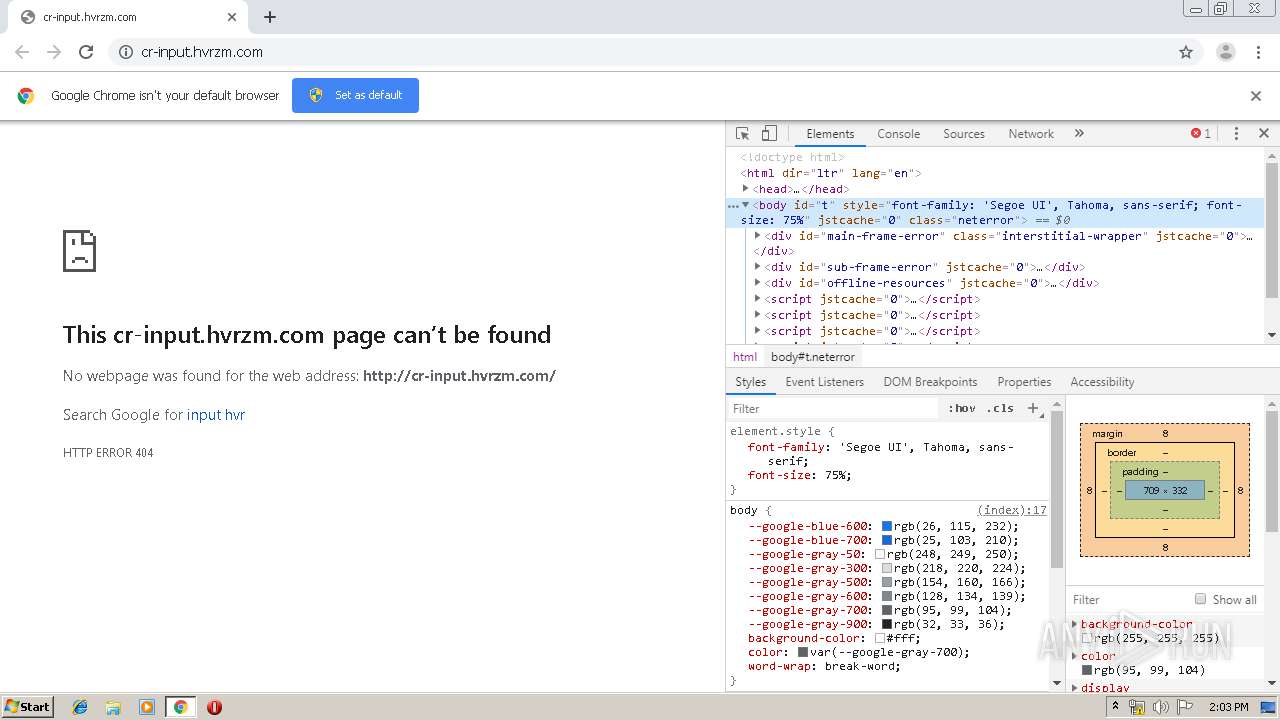Reload the page

point(86,52)
